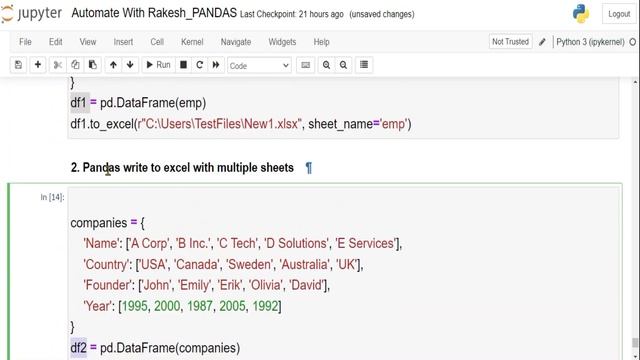Image resolution: width=640 pixels, height=360 pixels.
Task: Click the pilcrow anchor link beside heading
Action: [x=309, y=168]
